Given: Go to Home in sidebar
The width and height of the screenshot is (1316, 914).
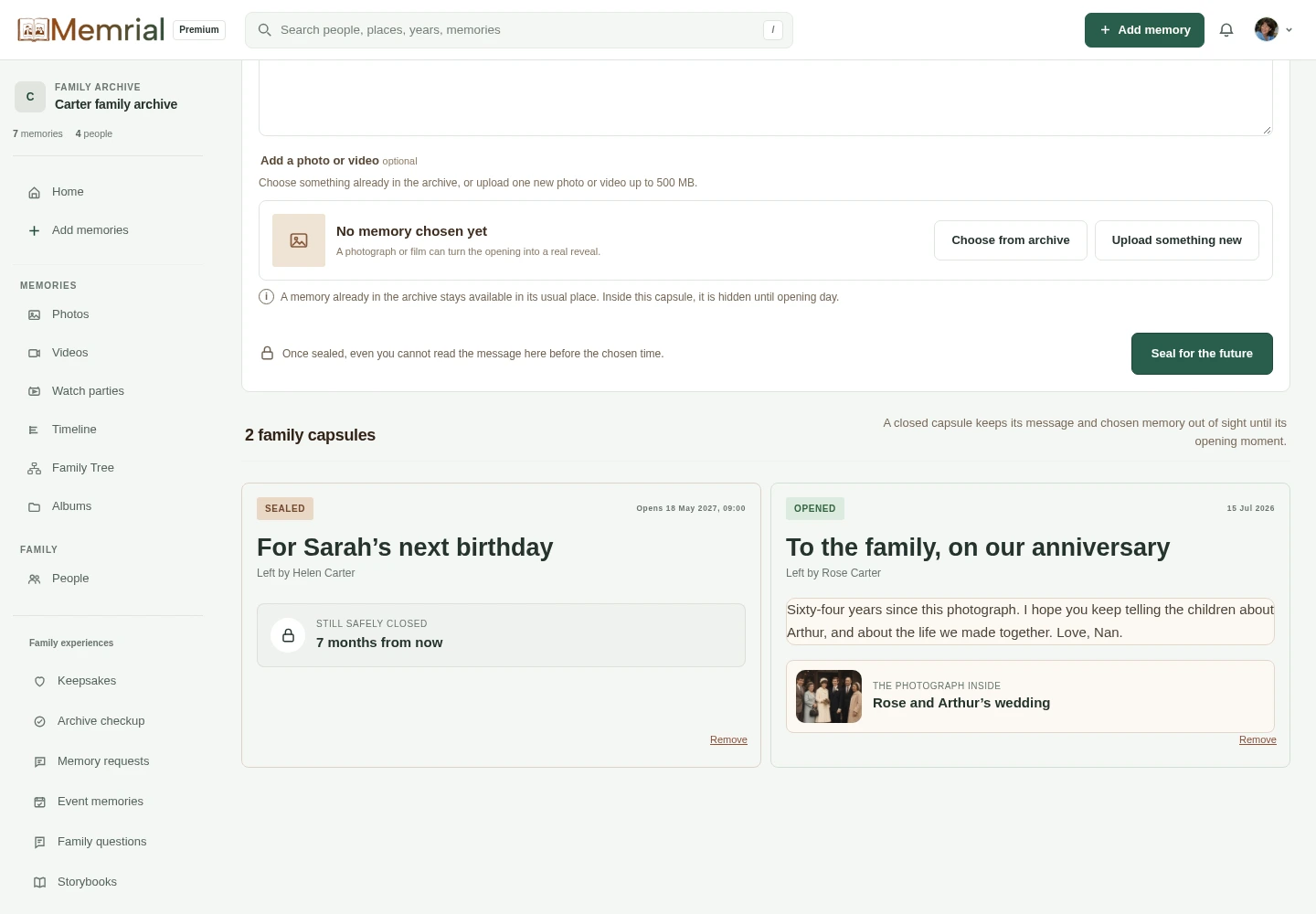Looking at the screenshot, I should (108, 192).
